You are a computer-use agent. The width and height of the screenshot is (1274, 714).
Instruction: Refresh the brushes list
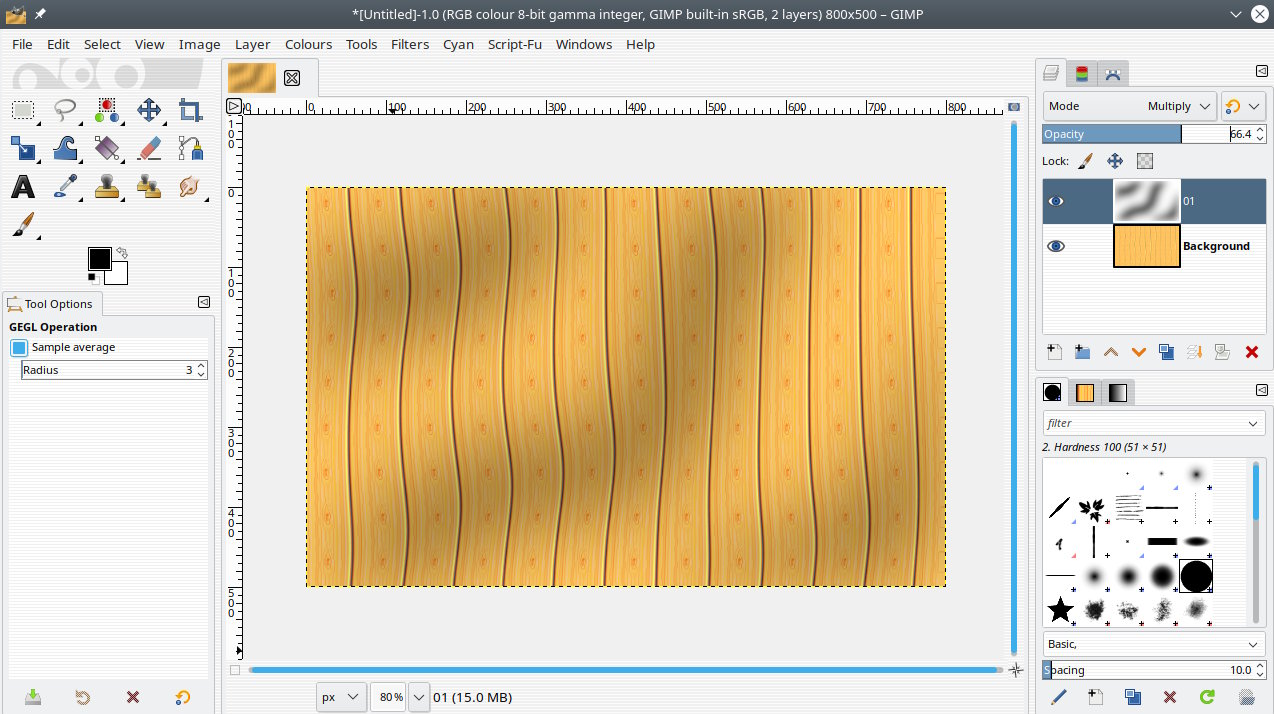coord(1207,697)
